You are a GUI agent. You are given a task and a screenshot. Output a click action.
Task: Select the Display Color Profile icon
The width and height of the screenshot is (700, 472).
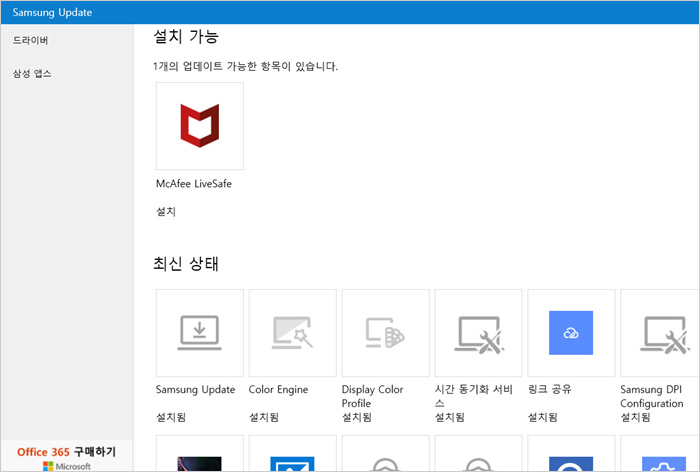385,333
